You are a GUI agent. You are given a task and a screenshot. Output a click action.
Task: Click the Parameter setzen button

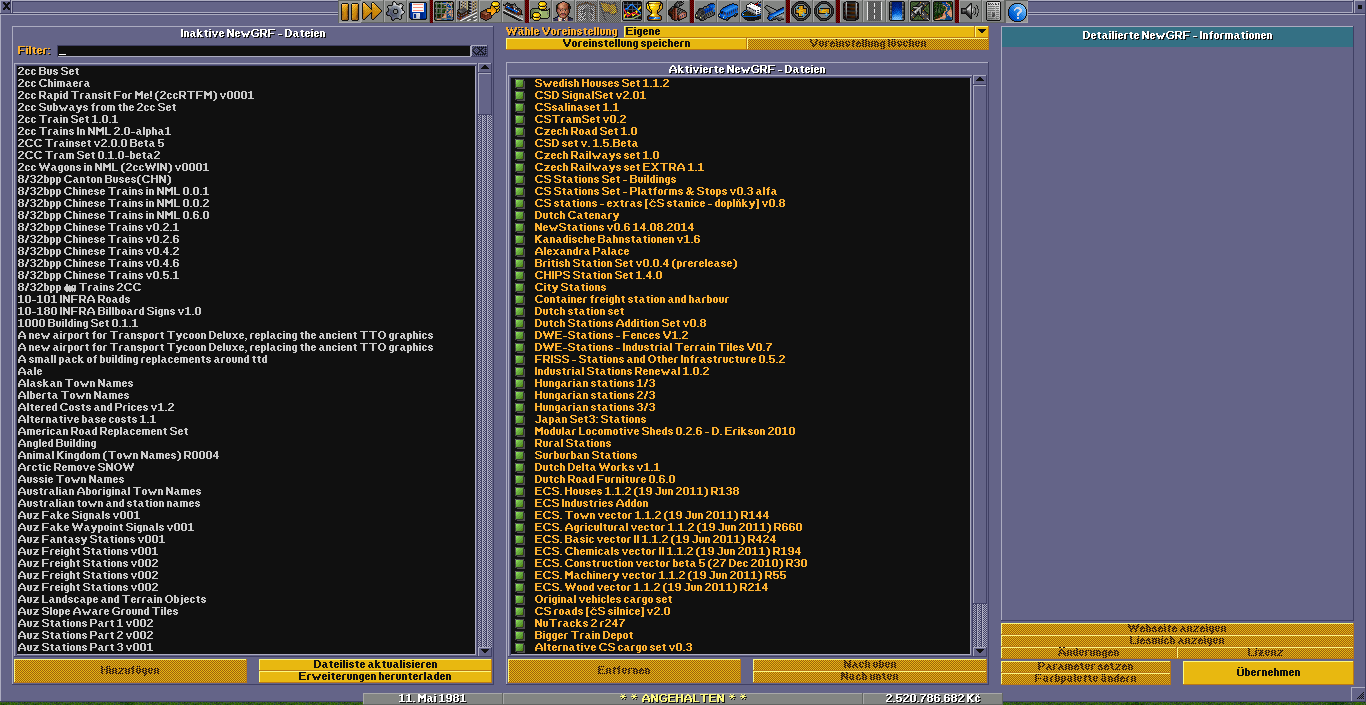point(1085,667)
